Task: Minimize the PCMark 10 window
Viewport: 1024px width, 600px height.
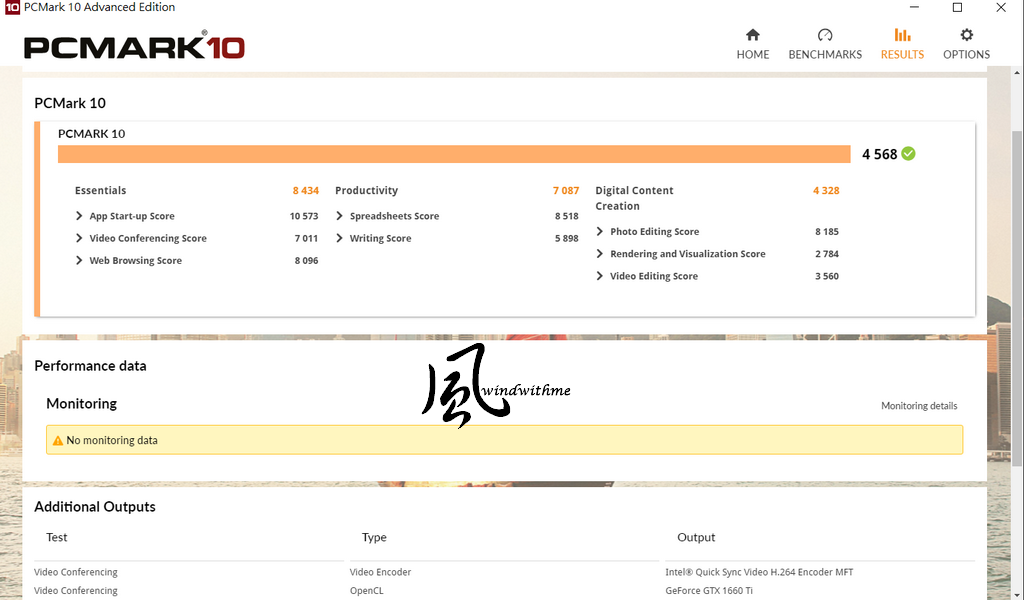Action: point(914,7)
